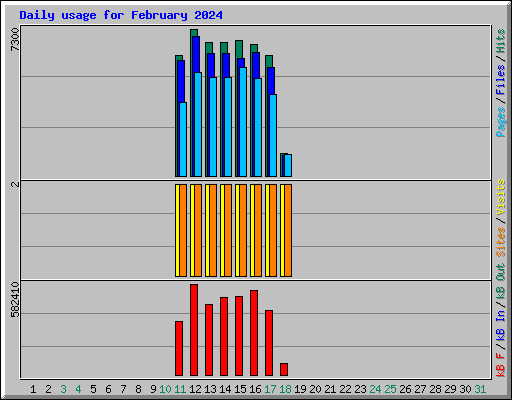The height and width of the screenshot is (400, 512).
Task: Click the yellow "Visits" legend label
Action: point(501,197)
